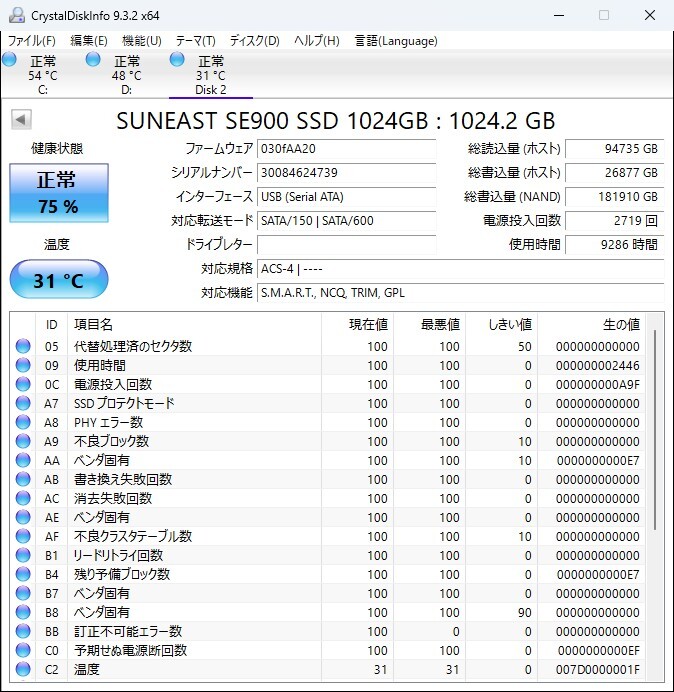Click the 正常 75% health status button
This screenshot has height=692, width=674.
tap(57, 193)
